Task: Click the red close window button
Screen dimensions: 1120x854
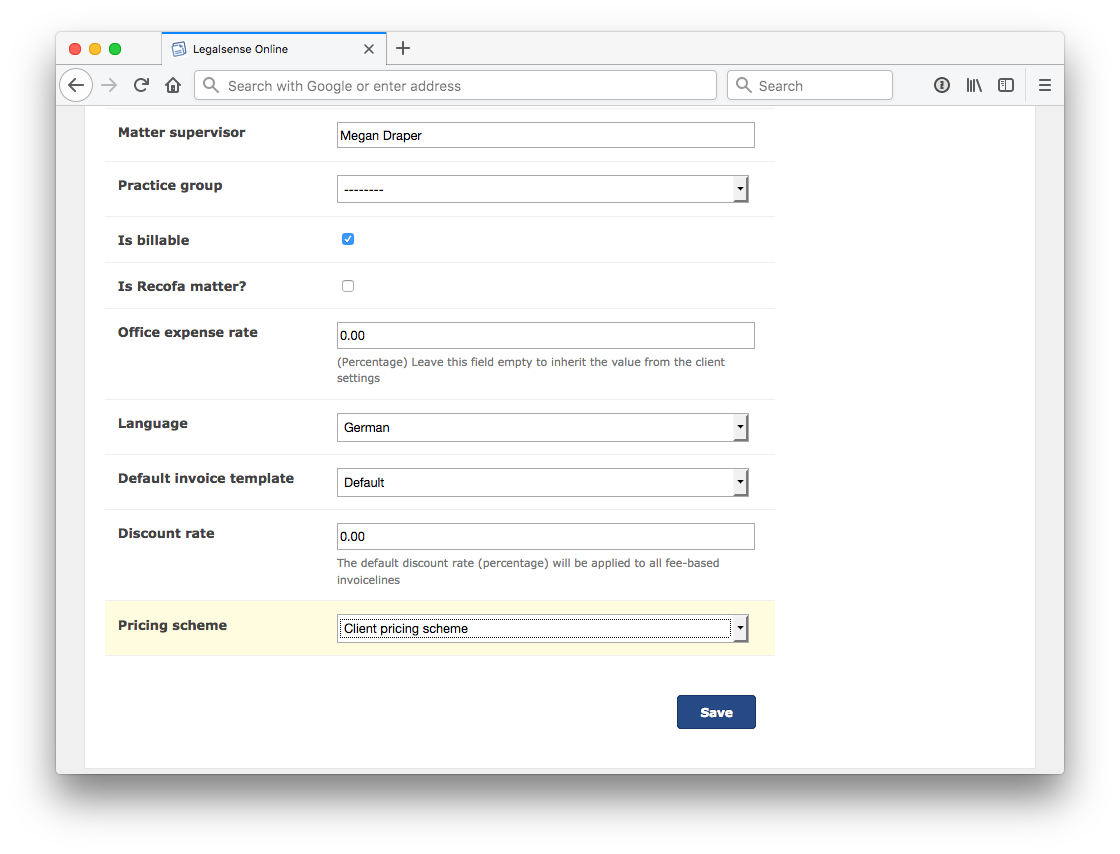Action: pos(75,49)
